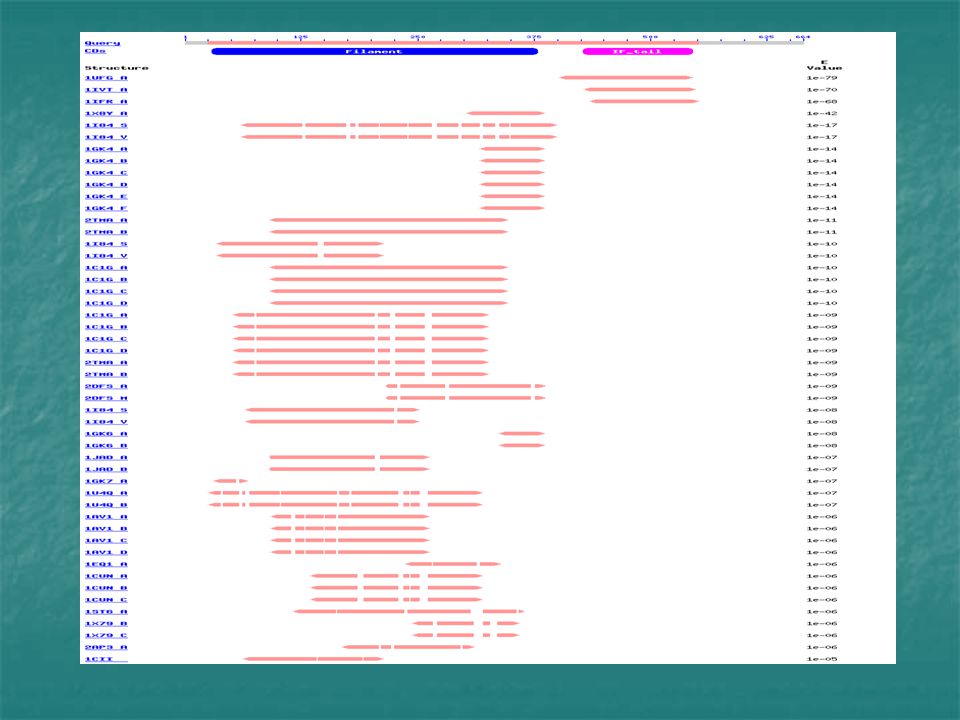Viewport: 960px width, 720px height.
Task: Open structure link 1CUN_B
Action: [x=106, y=588]
